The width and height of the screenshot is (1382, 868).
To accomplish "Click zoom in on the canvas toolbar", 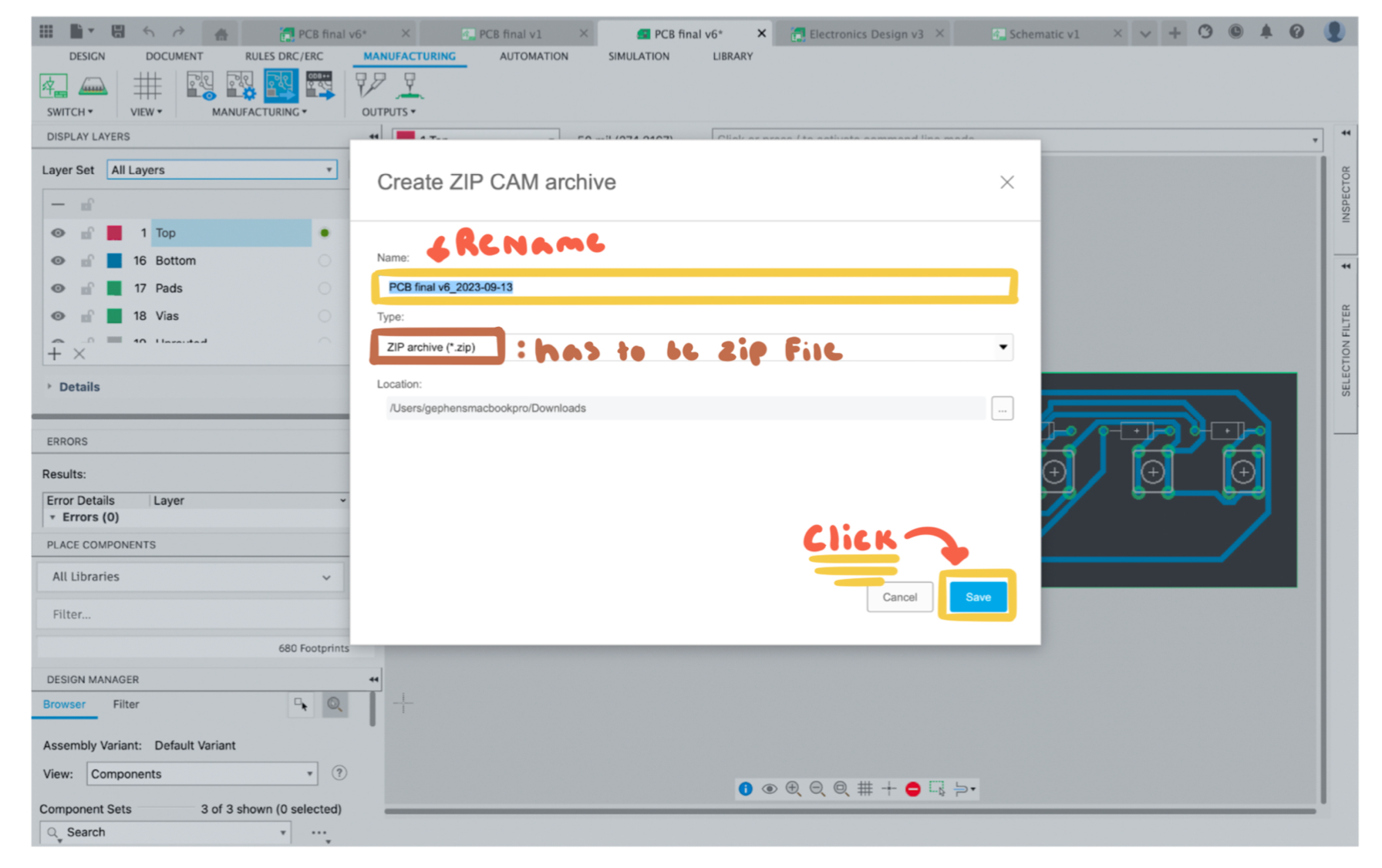I will (x=793, y=789).
